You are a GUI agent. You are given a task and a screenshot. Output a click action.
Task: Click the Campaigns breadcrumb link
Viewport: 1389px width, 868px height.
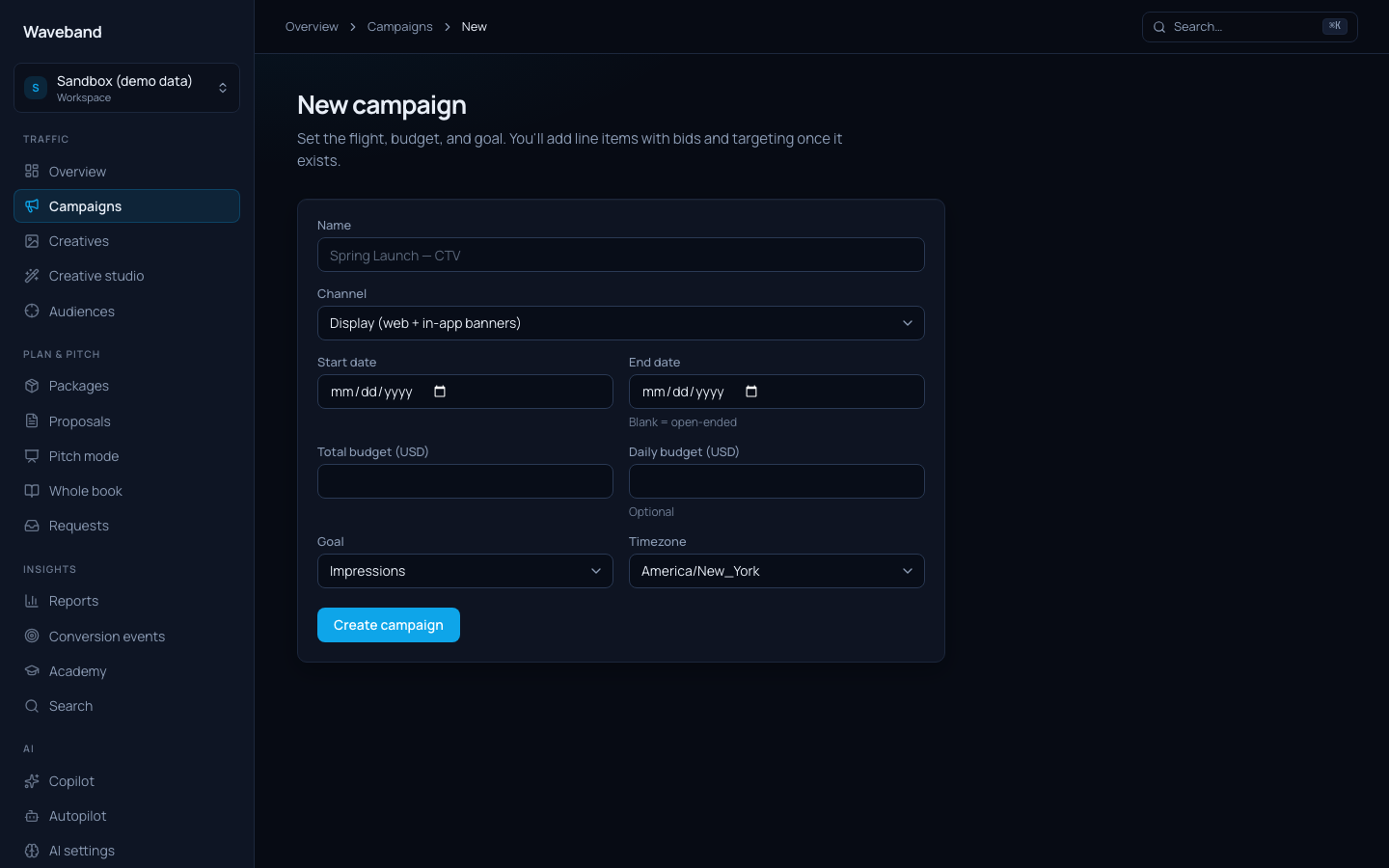399,27
